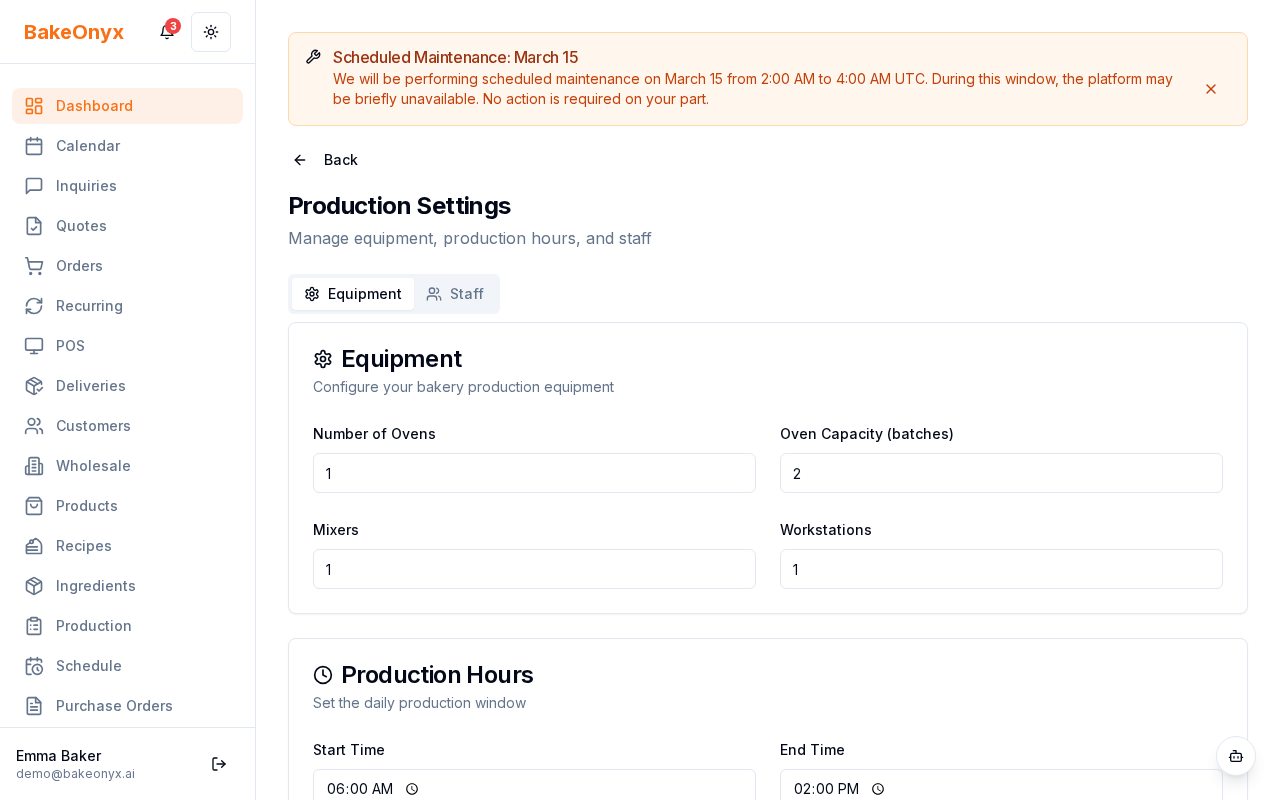Click the End Time field showing 02:00 PM

tap(1001, 789)
